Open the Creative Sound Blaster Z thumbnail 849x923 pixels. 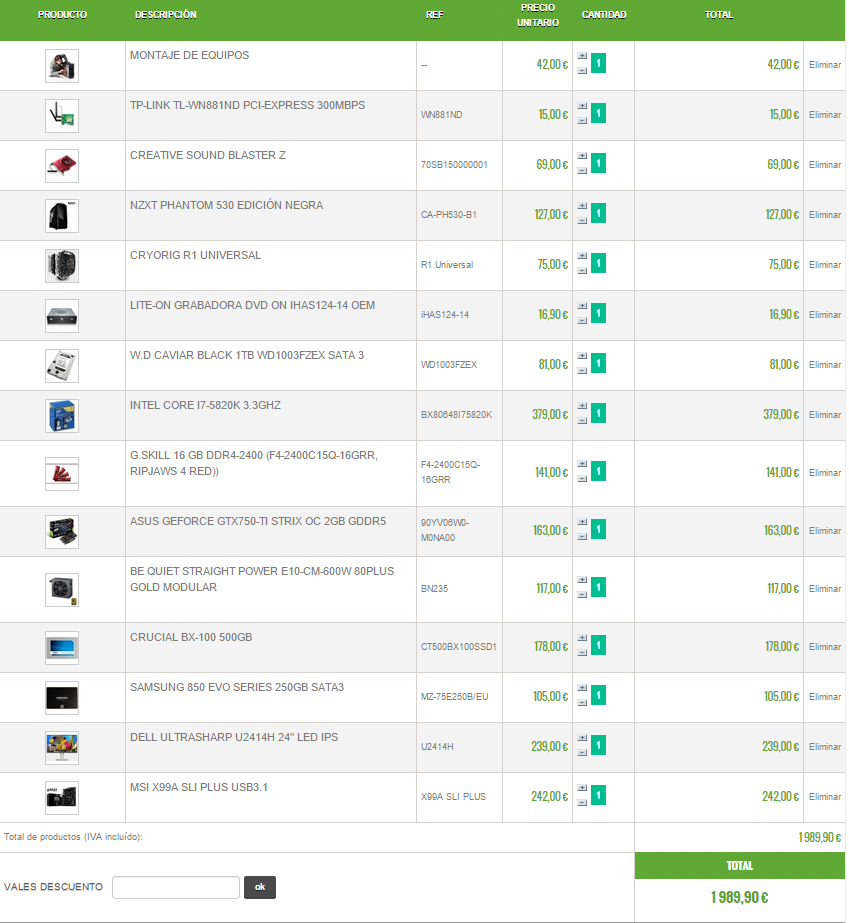coord(62,166)
